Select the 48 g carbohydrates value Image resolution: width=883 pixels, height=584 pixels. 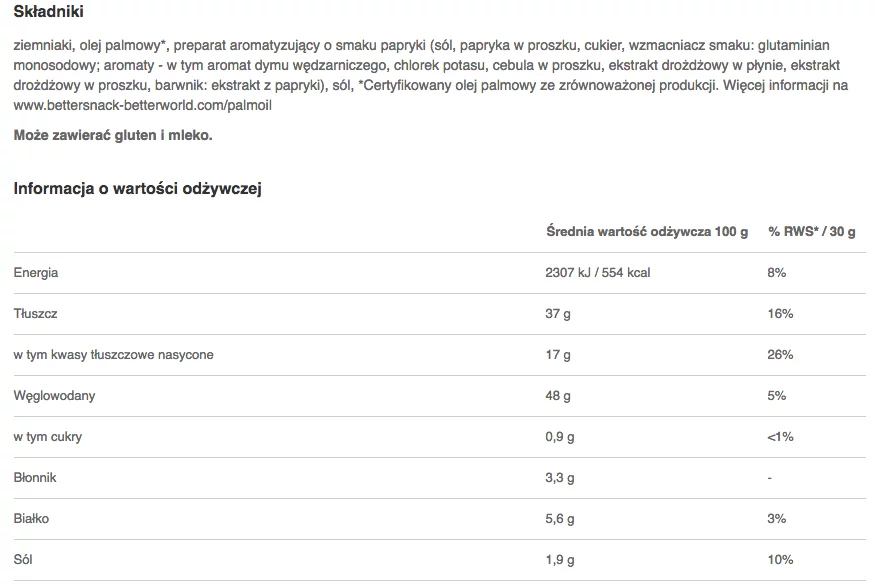[x=558, y=396]
